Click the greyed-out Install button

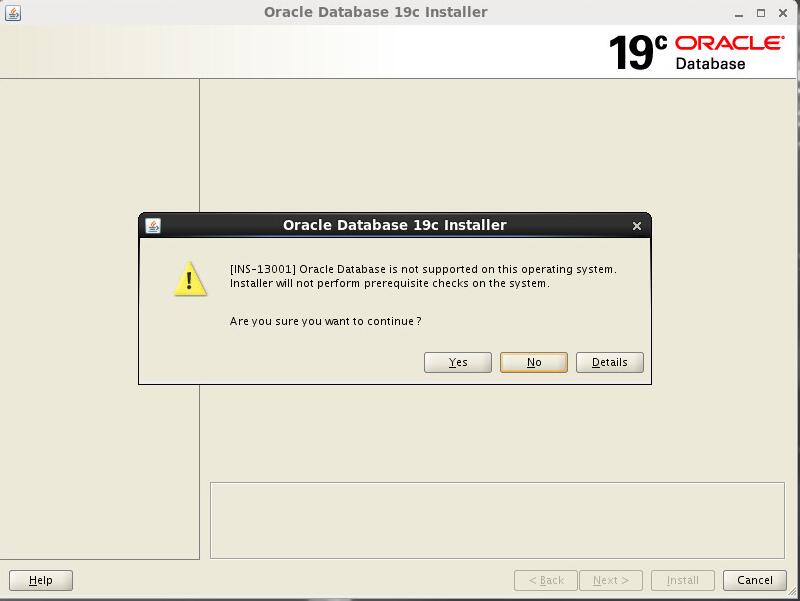[x=683, y=580]
